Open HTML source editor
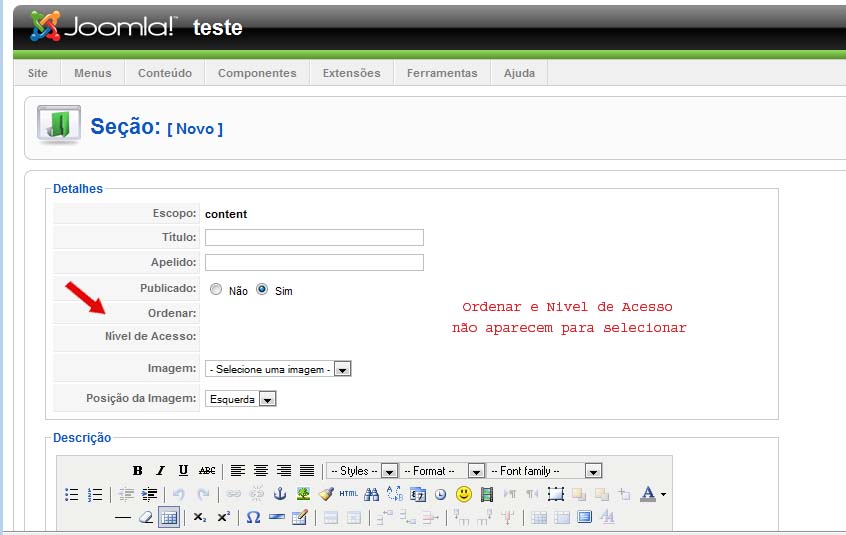Screen dimensions: 846x535 pos(349,493)
